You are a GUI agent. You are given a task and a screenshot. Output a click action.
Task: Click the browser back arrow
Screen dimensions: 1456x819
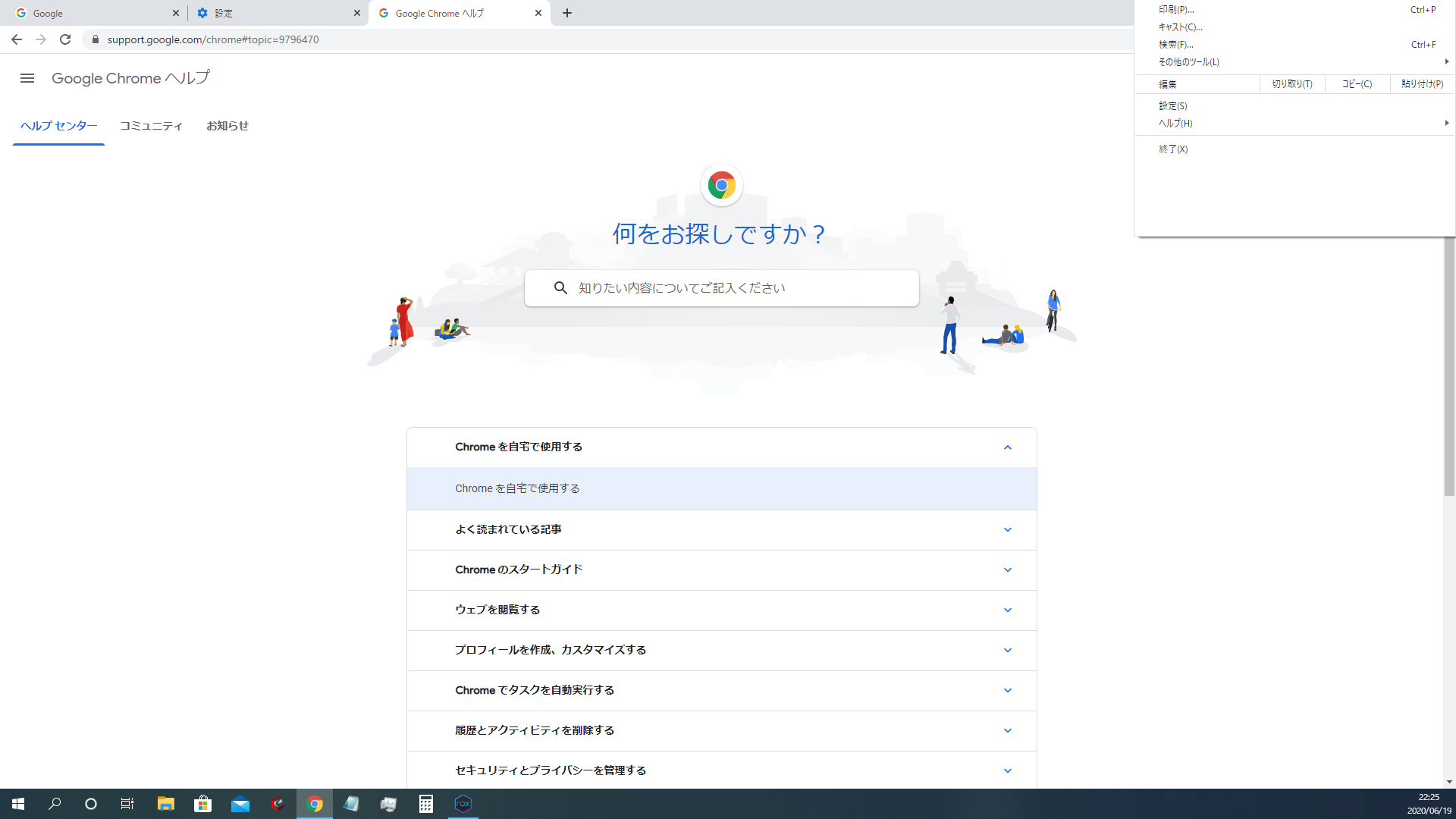point(17,39)
